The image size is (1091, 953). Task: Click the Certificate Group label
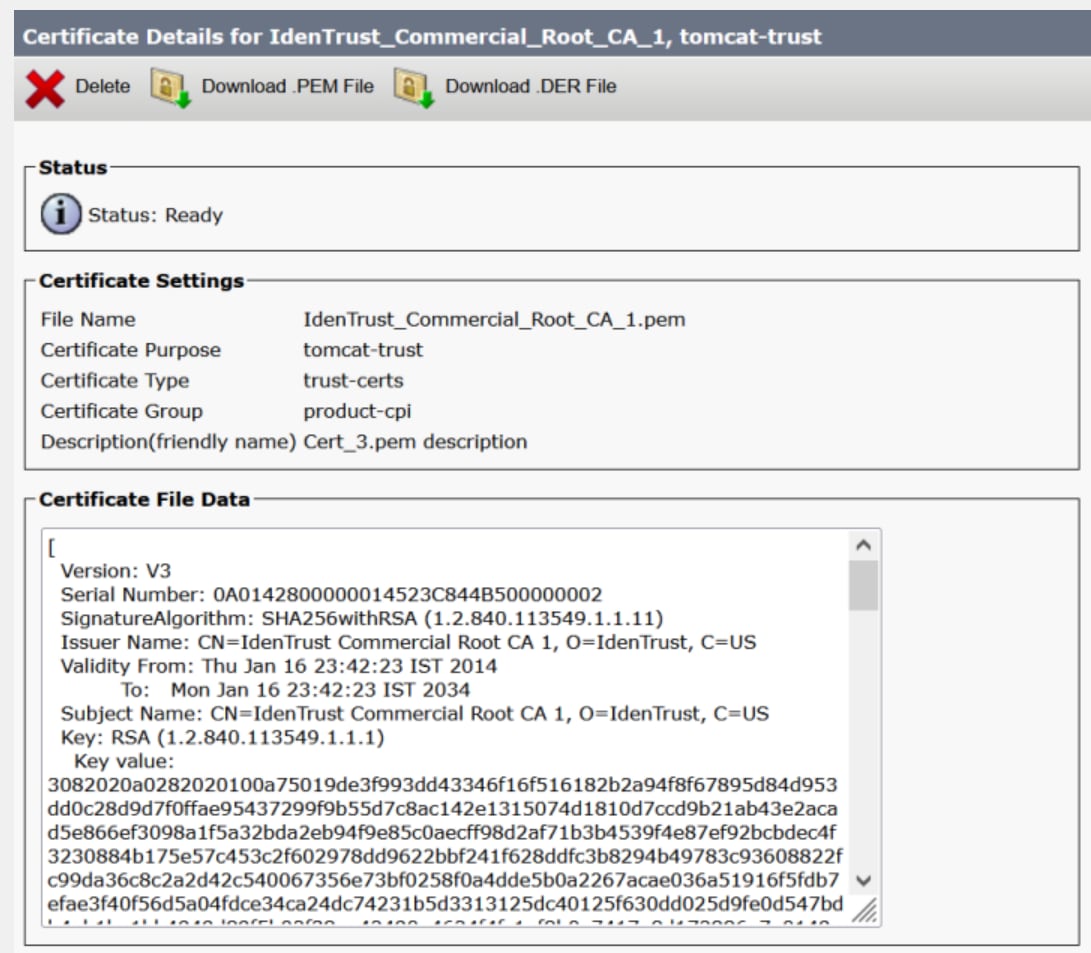pos(121,411)
